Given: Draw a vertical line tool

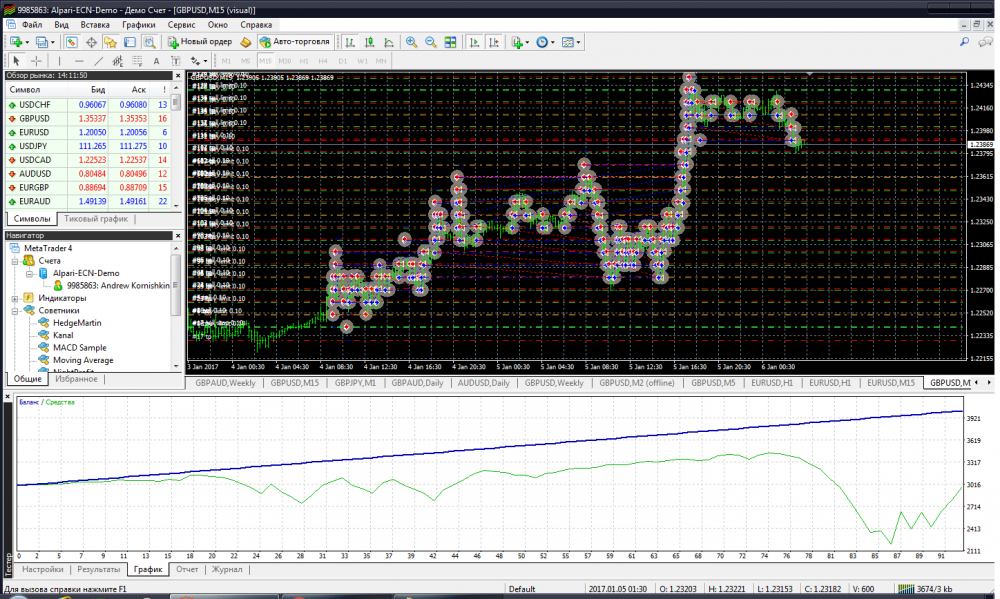Looking at the screenshot, I should [x=59, y=61].
